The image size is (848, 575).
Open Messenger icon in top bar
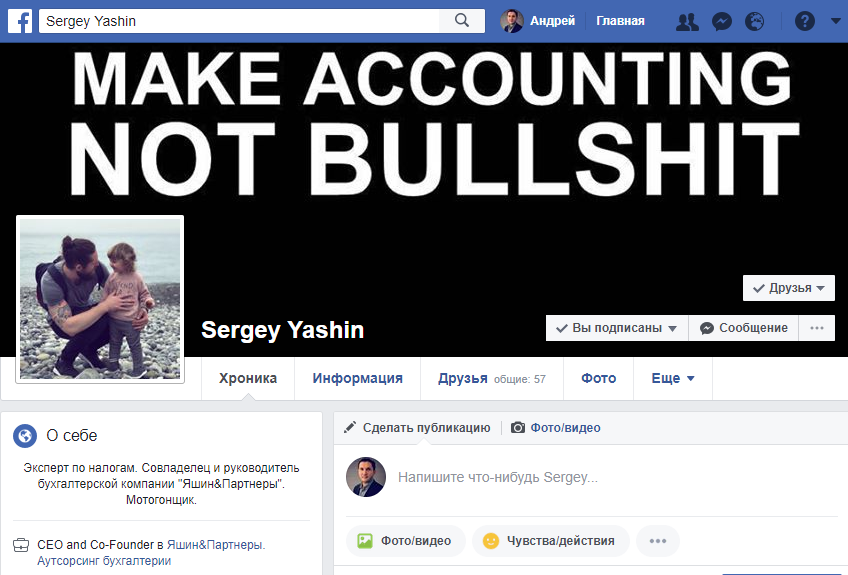pyautogui.click(x=721, y=22)
